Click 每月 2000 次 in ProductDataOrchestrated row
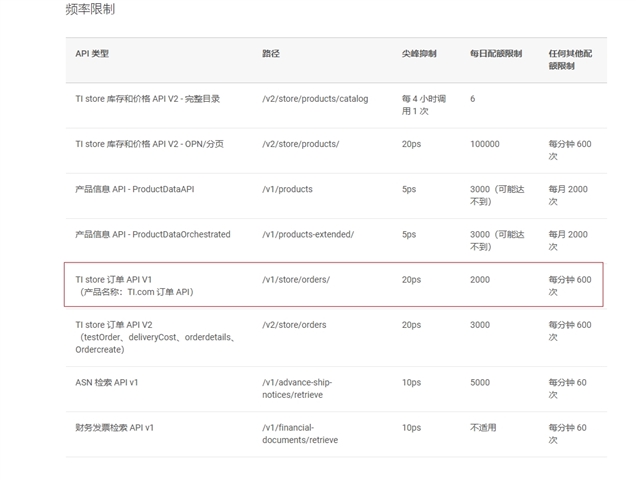 pos(568,240)
